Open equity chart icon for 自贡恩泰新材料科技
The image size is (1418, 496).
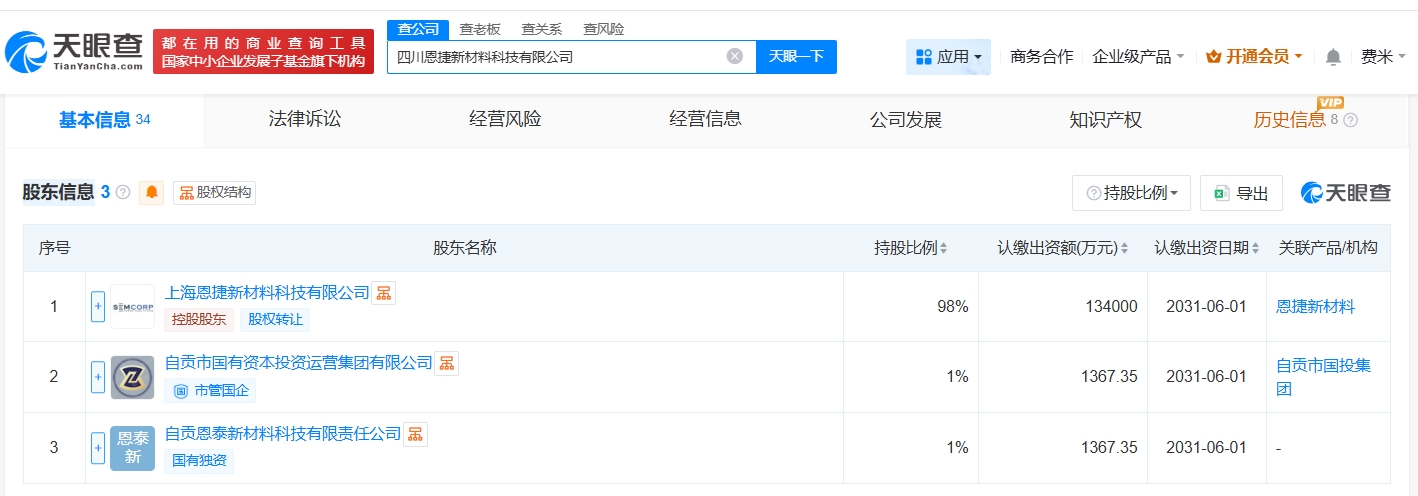pos(415,434)
